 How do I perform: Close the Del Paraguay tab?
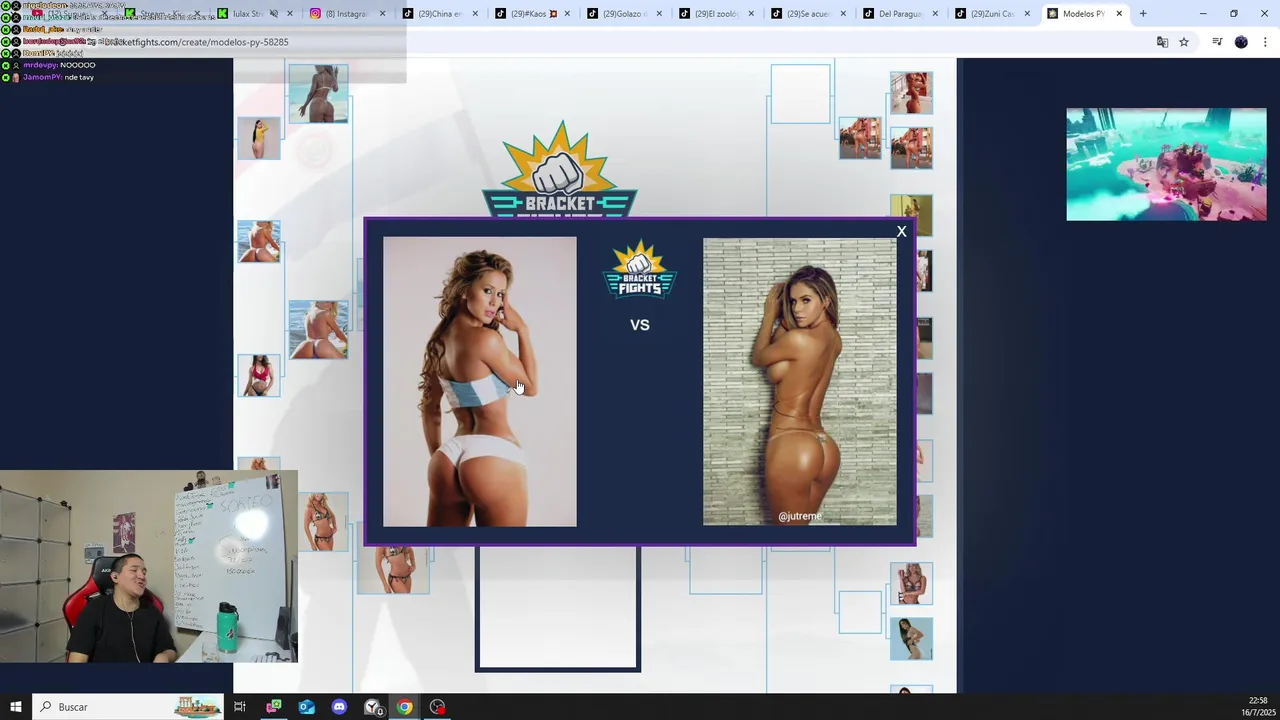(935, 14)
